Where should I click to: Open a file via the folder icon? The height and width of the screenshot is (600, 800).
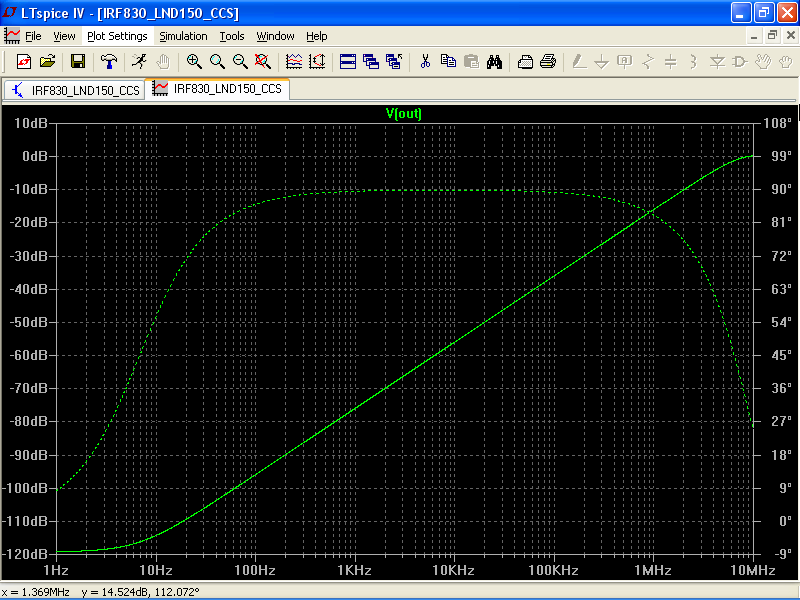click(47, 62)
